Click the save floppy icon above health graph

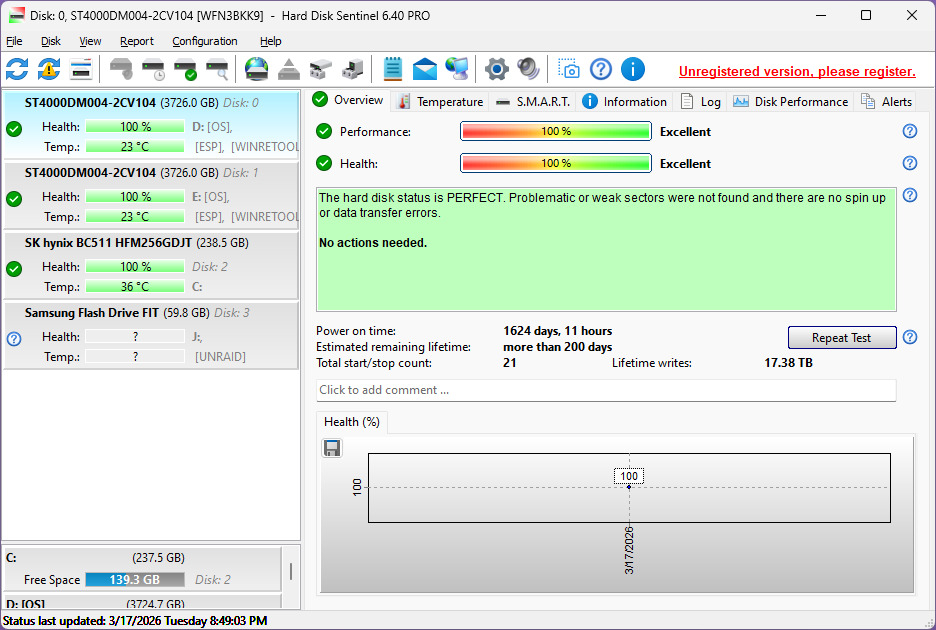(x=332, y=448)
